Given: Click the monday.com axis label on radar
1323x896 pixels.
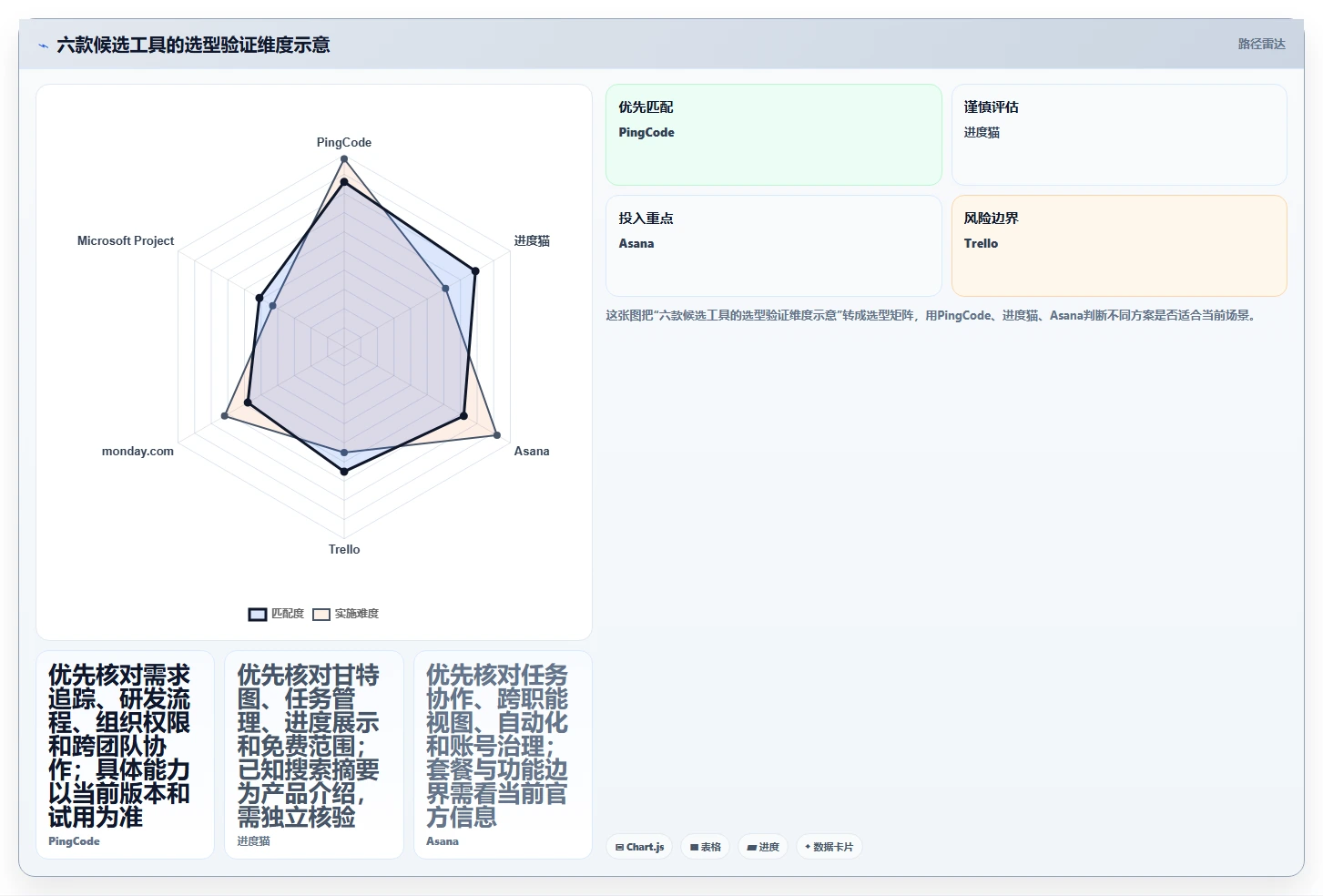Looking at the screenshot, I should (x=137, y=452).
